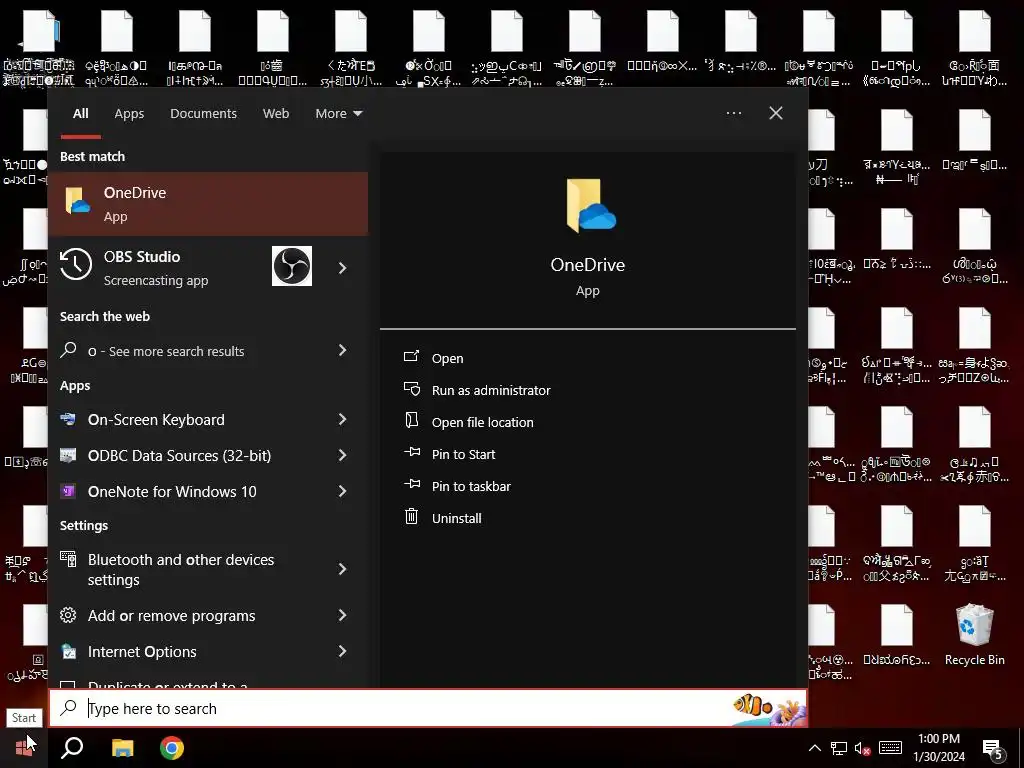Screen dimensions: 1024x768
Task: Open the clock showing 1:00 PM
Action: tap(938, 748)
